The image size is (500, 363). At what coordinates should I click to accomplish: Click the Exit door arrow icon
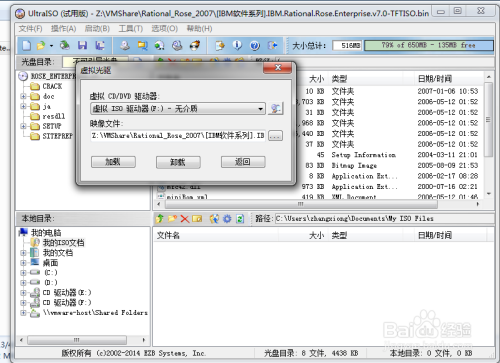tap(273, 45)
